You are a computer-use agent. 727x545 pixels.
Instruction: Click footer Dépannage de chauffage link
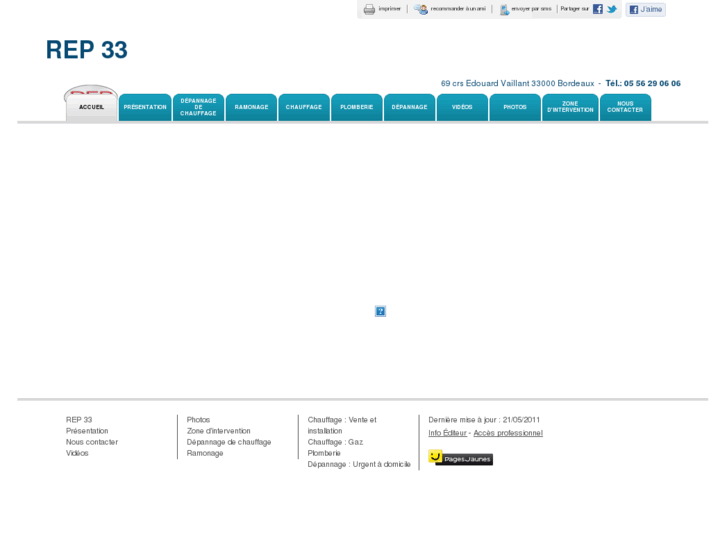pos(229,442)
